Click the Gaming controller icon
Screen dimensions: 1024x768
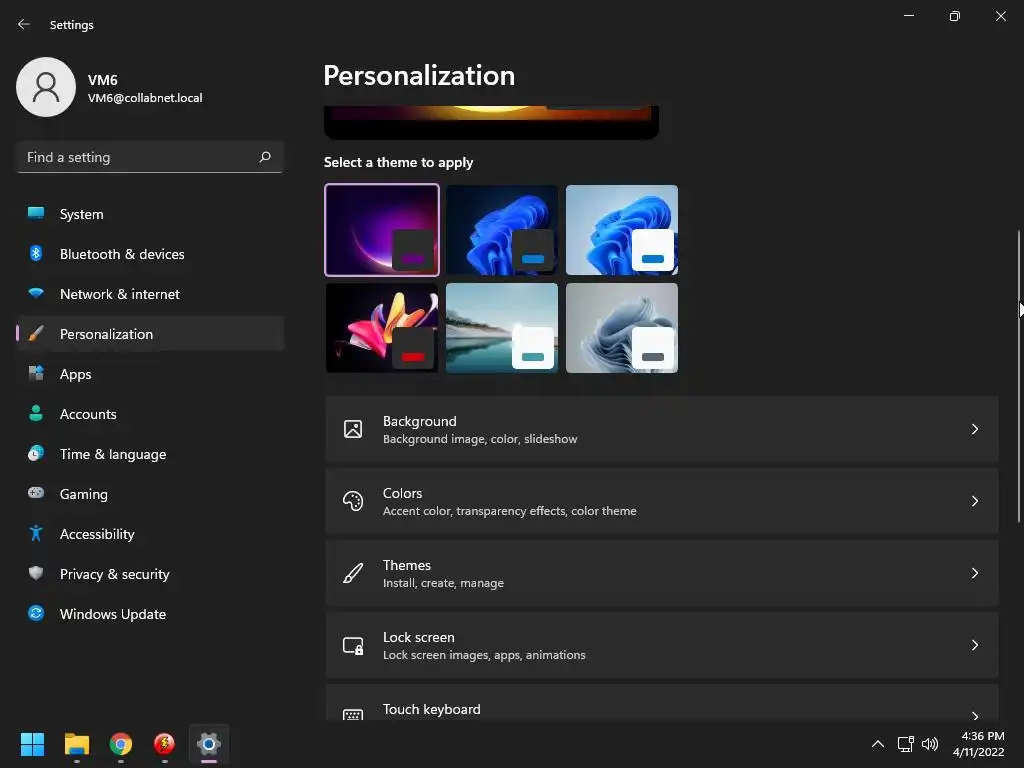36,493
